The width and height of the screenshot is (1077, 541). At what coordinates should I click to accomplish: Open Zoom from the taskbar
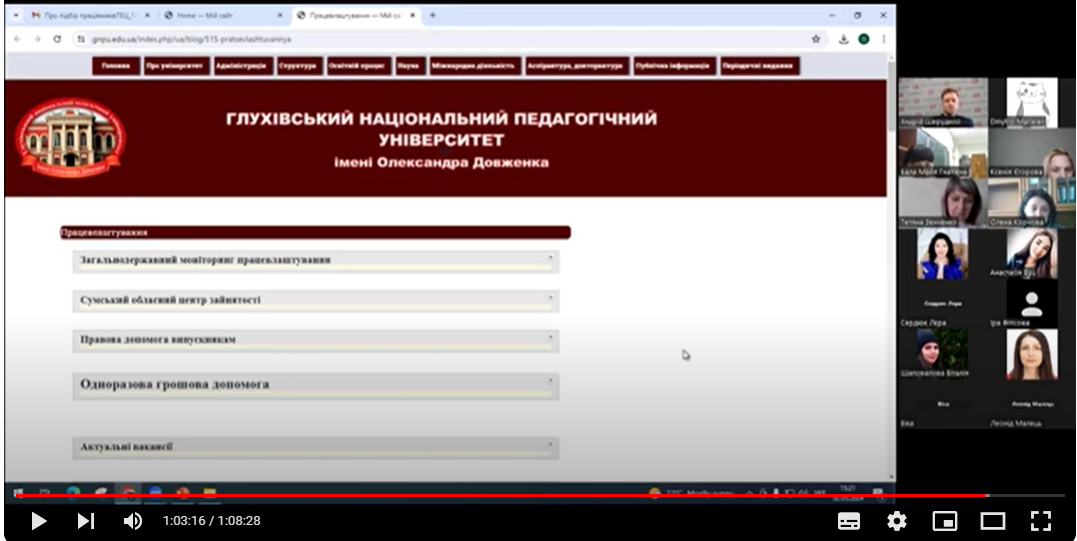155,492
